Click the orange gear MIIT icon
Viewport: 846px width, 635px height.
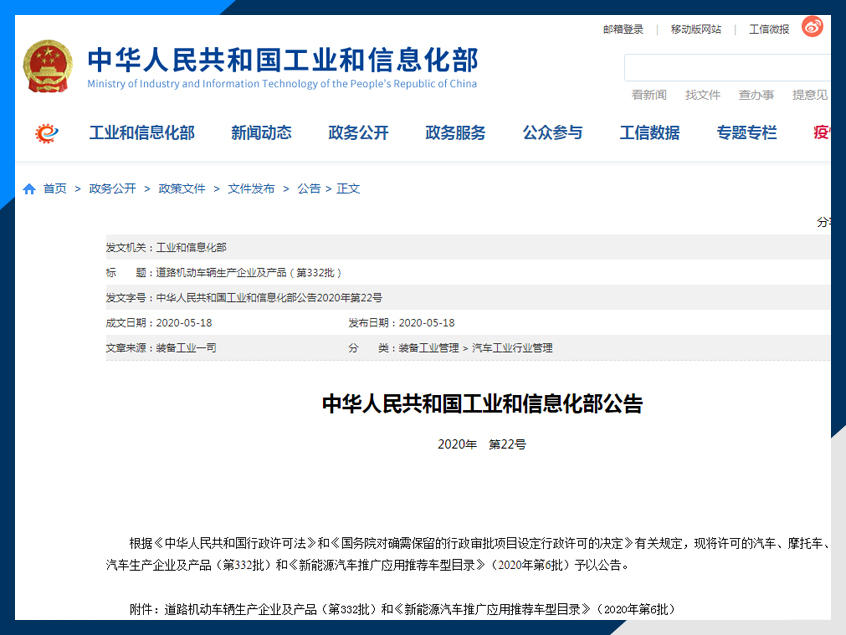pyautogui.click(x=47, y=133)
